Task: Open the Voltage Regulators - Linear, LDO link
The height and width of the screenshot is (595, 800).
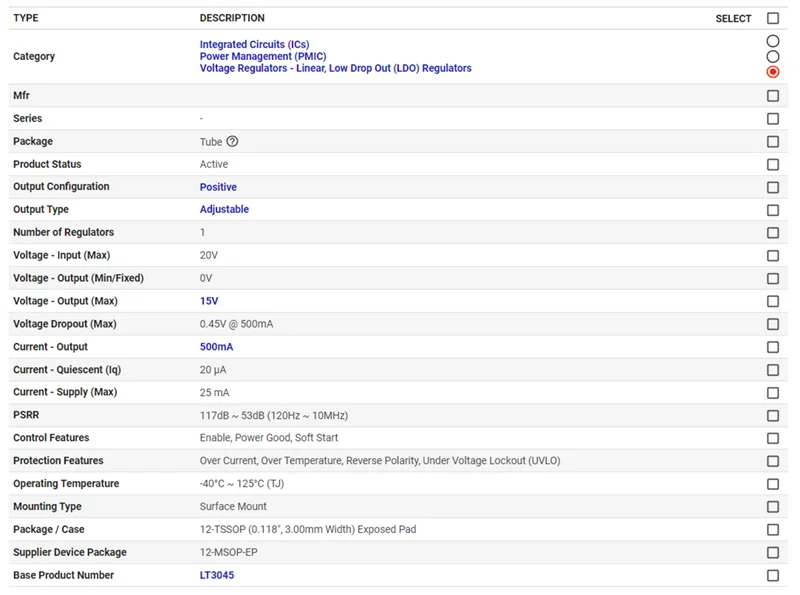Action: tap(336, 68)
